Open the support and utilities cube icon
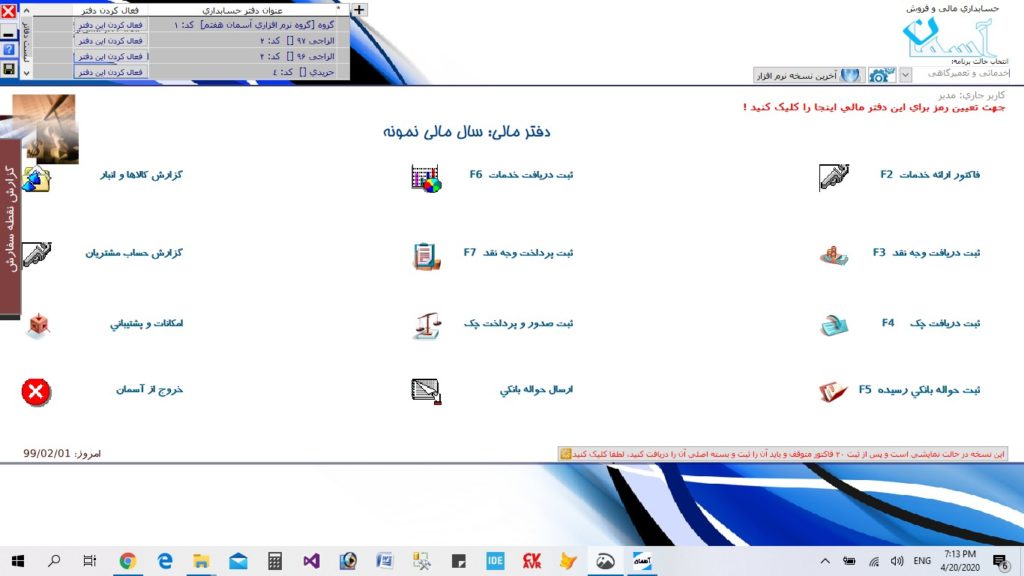The image size is (1024, 576). 36,325
